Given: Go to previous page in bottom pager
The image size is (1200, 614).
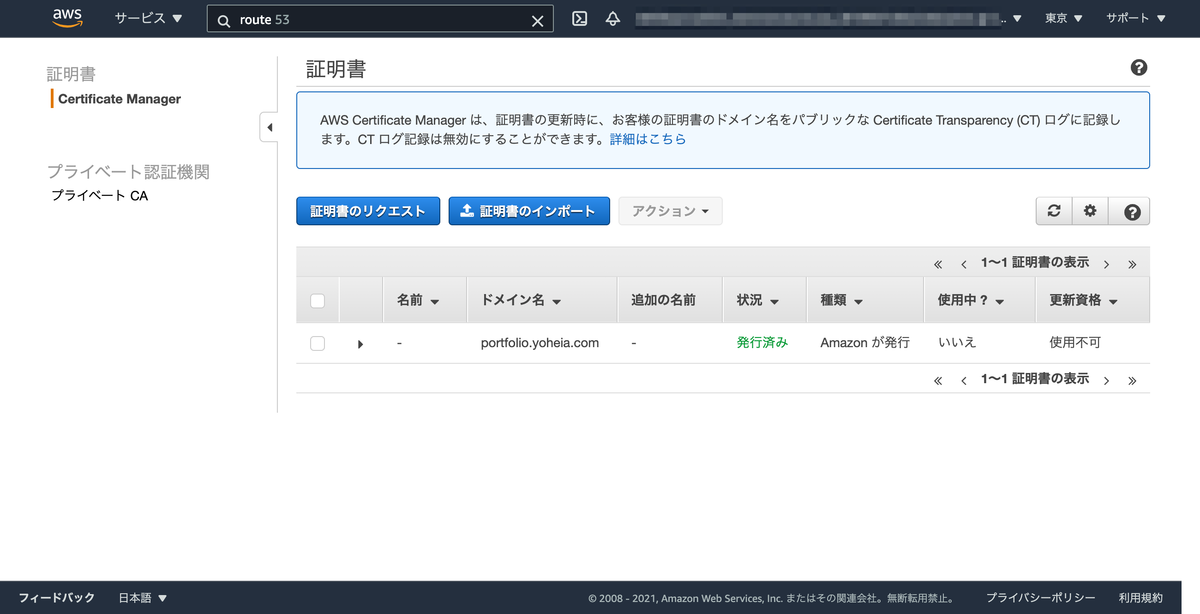Looking at the screenshot, I should (963, 380).
